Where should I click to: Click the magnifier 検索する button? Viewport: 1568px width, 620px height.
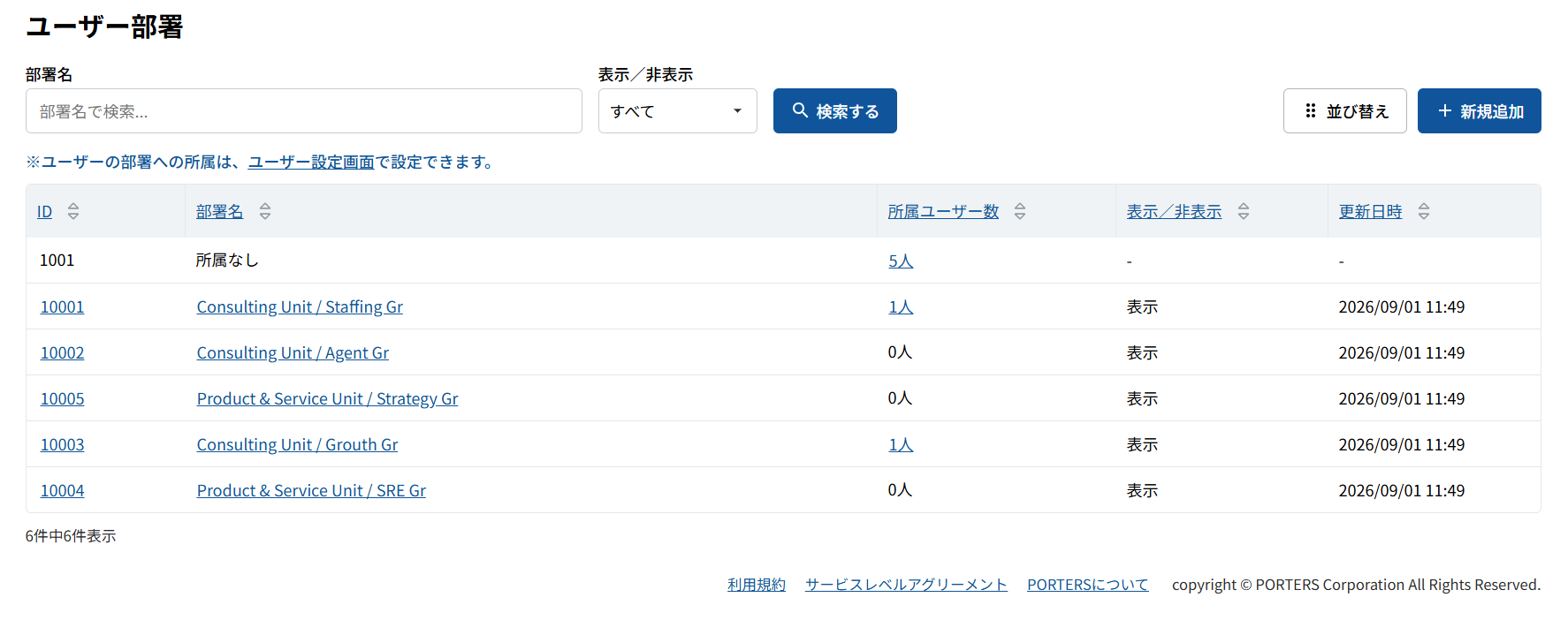(835, 111)
